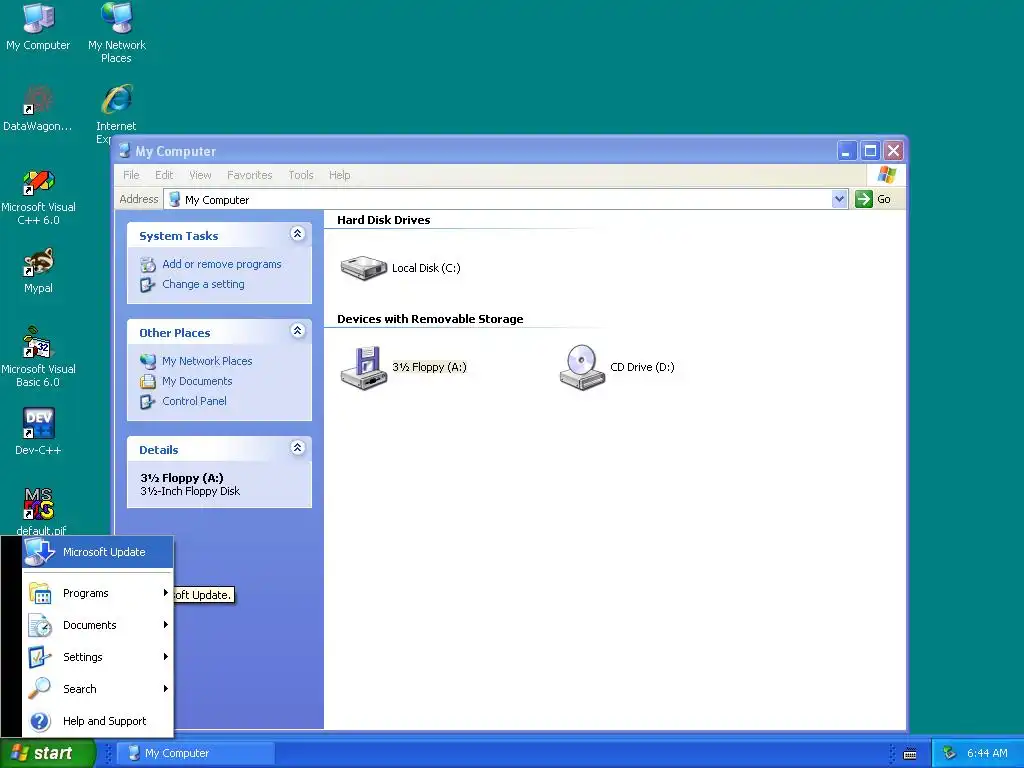
Task: Click the Add or remove programs icon
Action: [148, 264]
